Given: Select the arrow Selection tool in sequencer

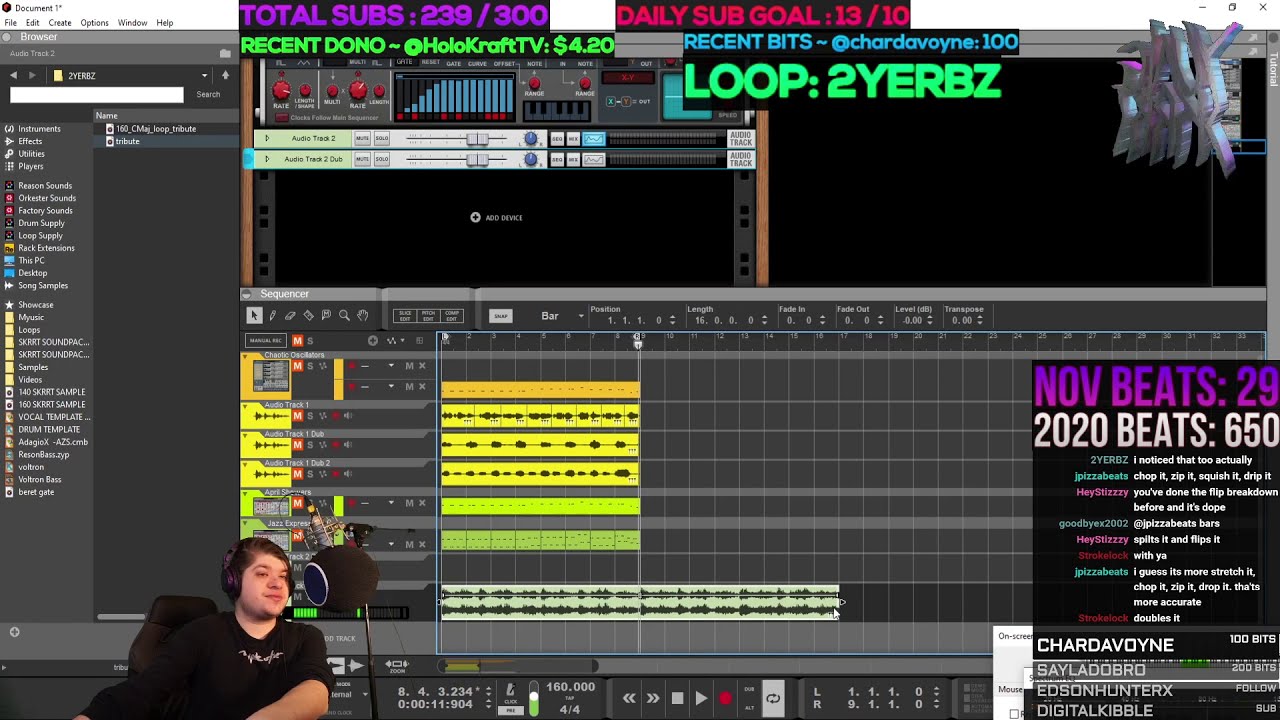Looking at the screenshot, I should point(254,315).
